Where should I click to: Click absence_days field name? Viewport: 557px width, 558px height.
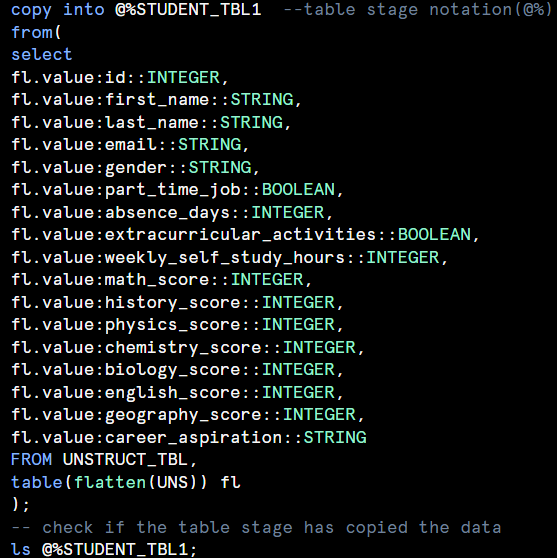[167, 213]
